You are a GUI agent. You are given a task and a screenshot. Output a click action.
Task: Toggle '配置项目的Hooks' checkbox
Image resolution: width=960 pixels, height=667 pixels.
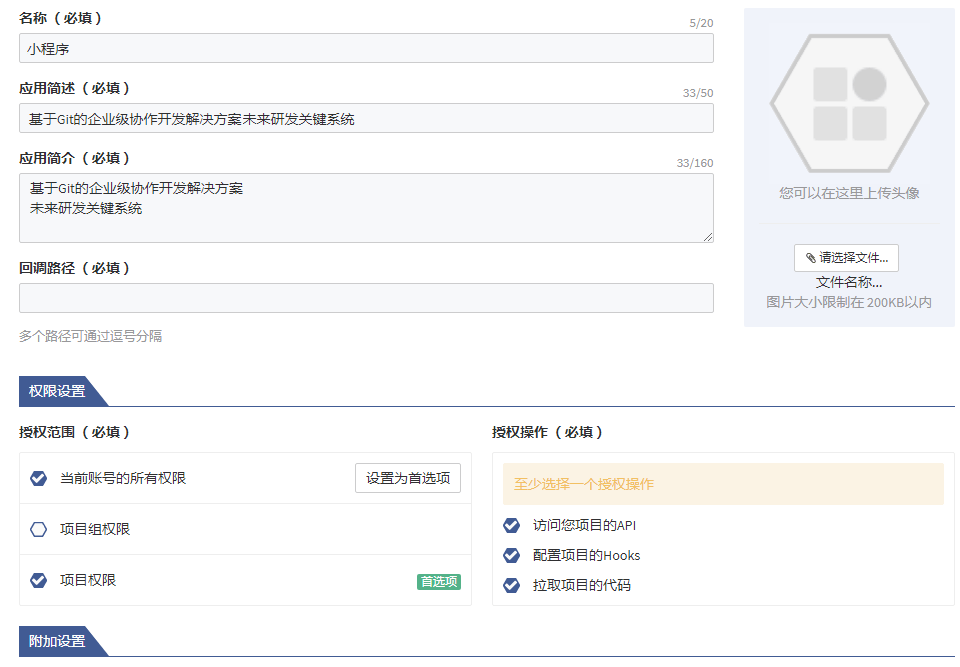pyautogui.click(x=511, y=555)
